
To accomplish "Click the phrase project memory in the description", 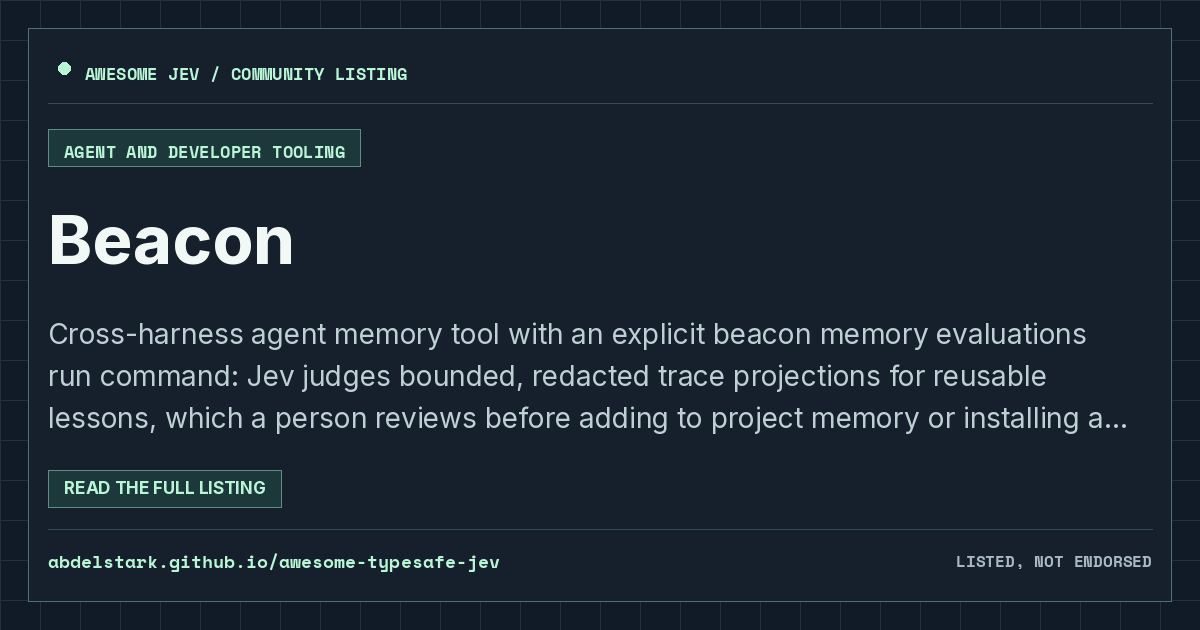I will pos(816,419).
